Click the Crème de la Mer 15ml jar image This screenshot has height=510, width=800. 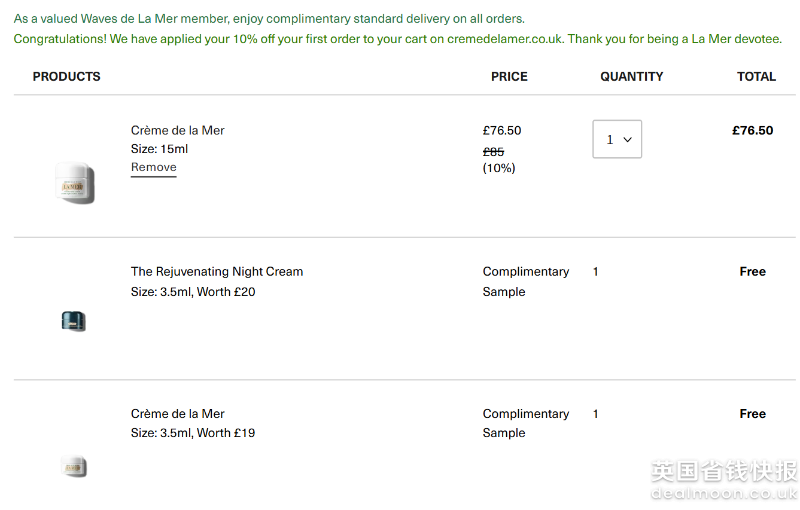tap(74, 183)
